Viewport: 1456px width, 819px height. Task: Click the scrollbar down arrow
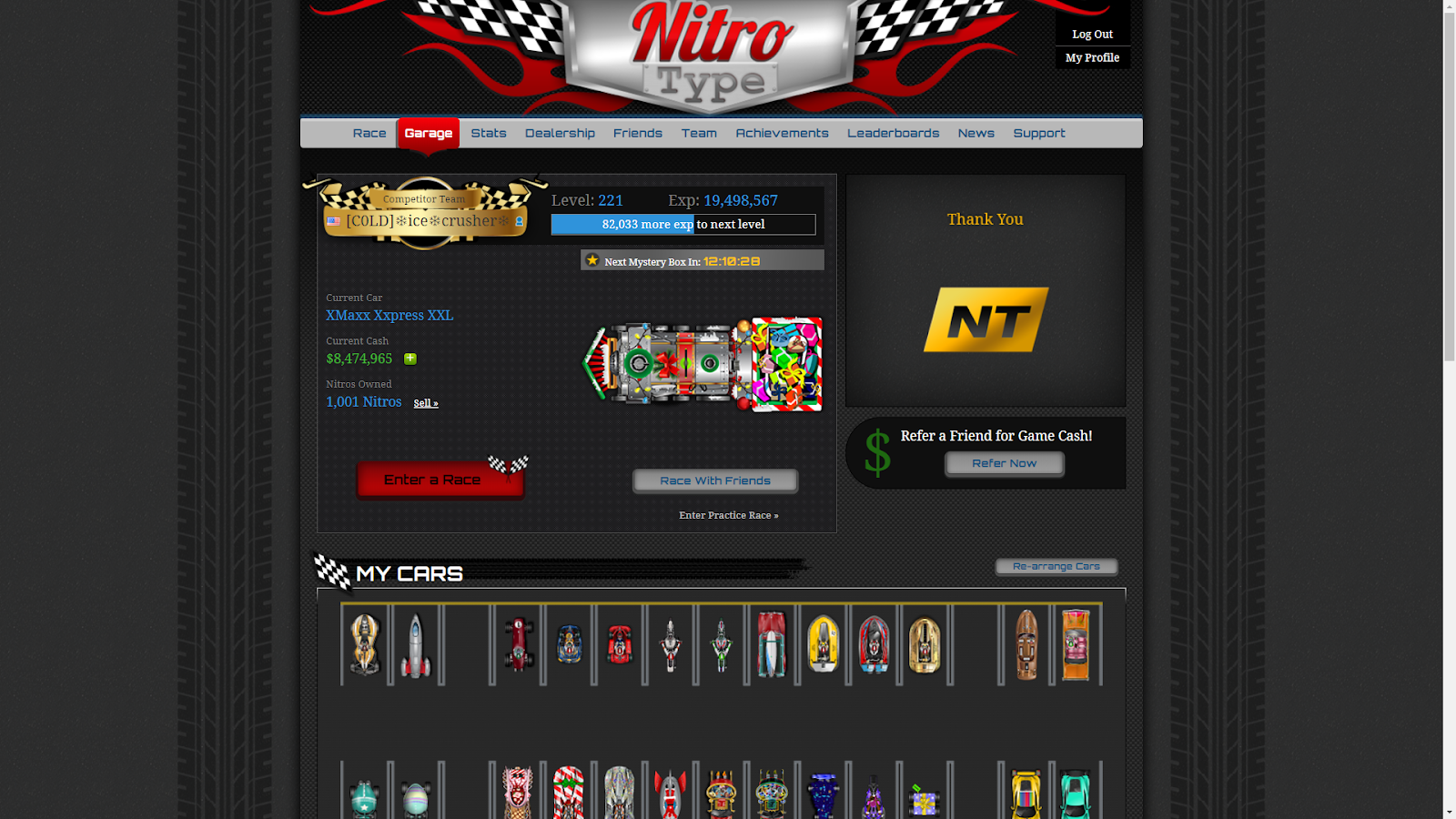click(1449, 812)
